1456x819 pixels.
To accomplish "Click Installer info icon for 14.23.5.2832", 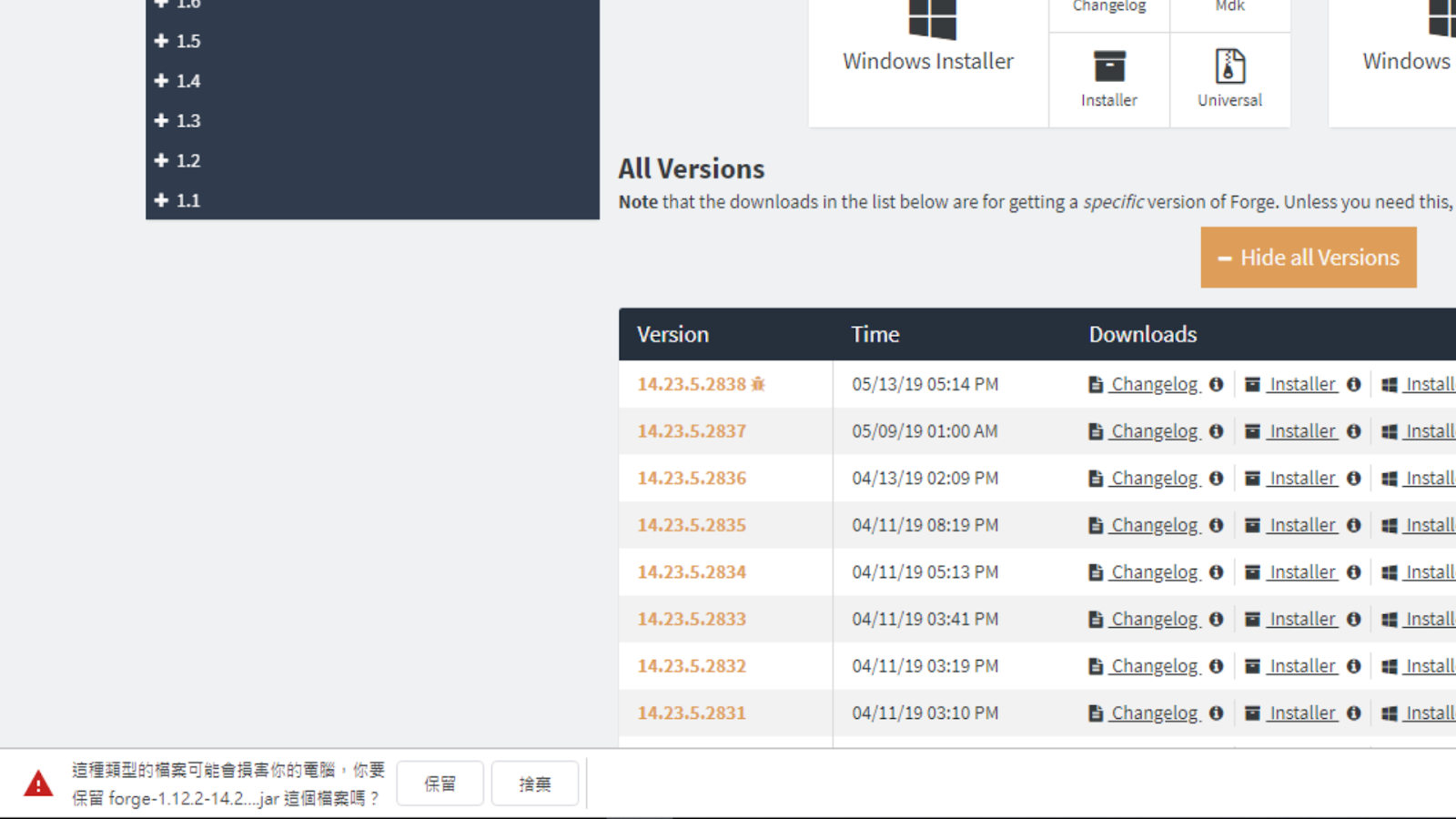I will pos(1354,666).
